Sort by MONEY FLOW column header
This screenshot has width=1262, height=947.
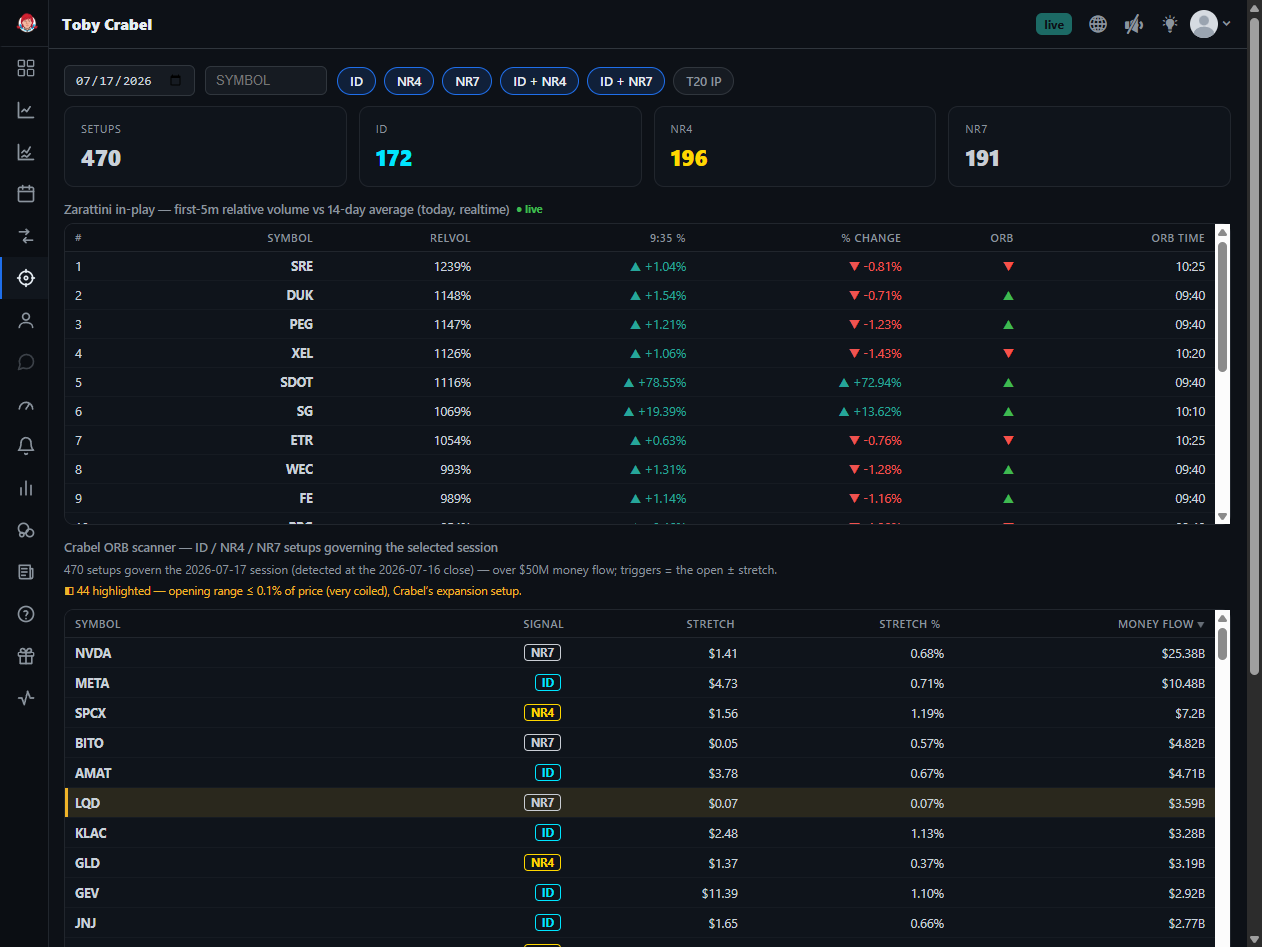click(1162, 624)
